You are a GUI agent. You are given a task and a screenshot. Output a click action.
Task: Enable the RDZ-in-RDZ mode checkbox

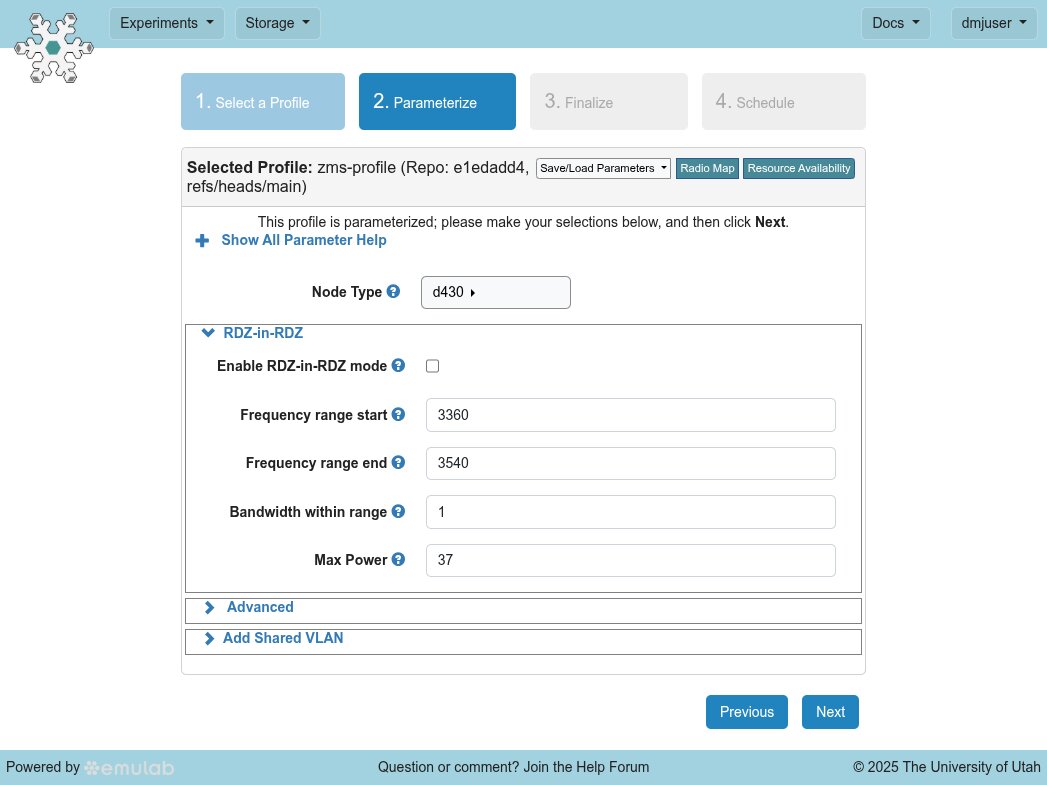click(433, 366)
